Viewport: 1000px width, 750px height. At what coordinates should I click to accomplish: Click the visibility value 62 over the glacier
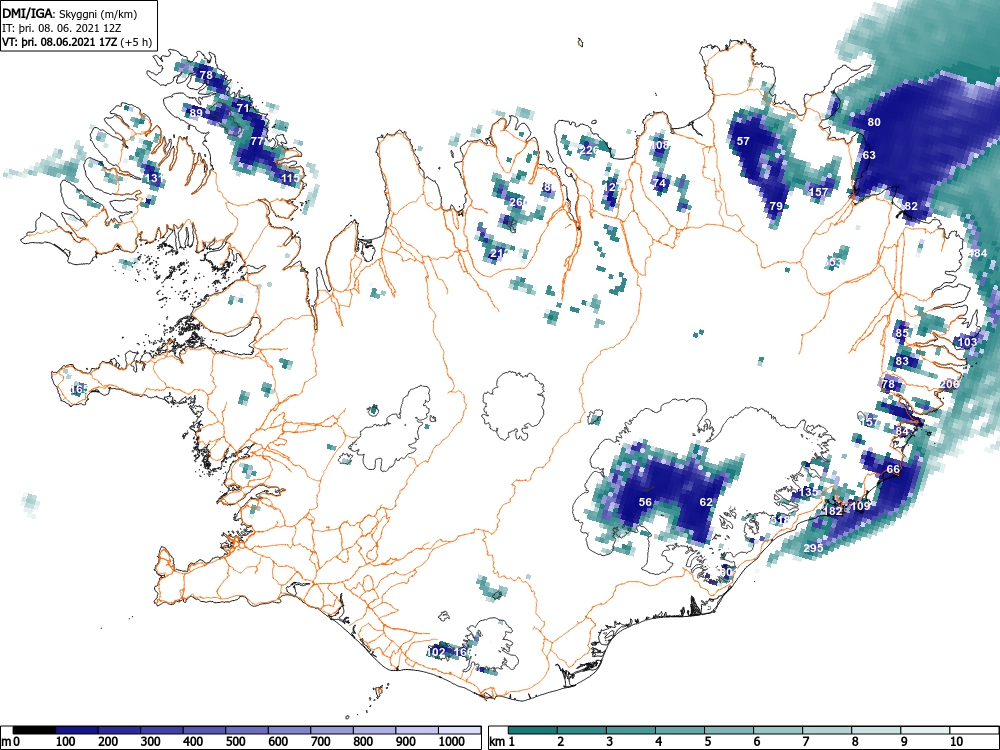tap(705, 502)
